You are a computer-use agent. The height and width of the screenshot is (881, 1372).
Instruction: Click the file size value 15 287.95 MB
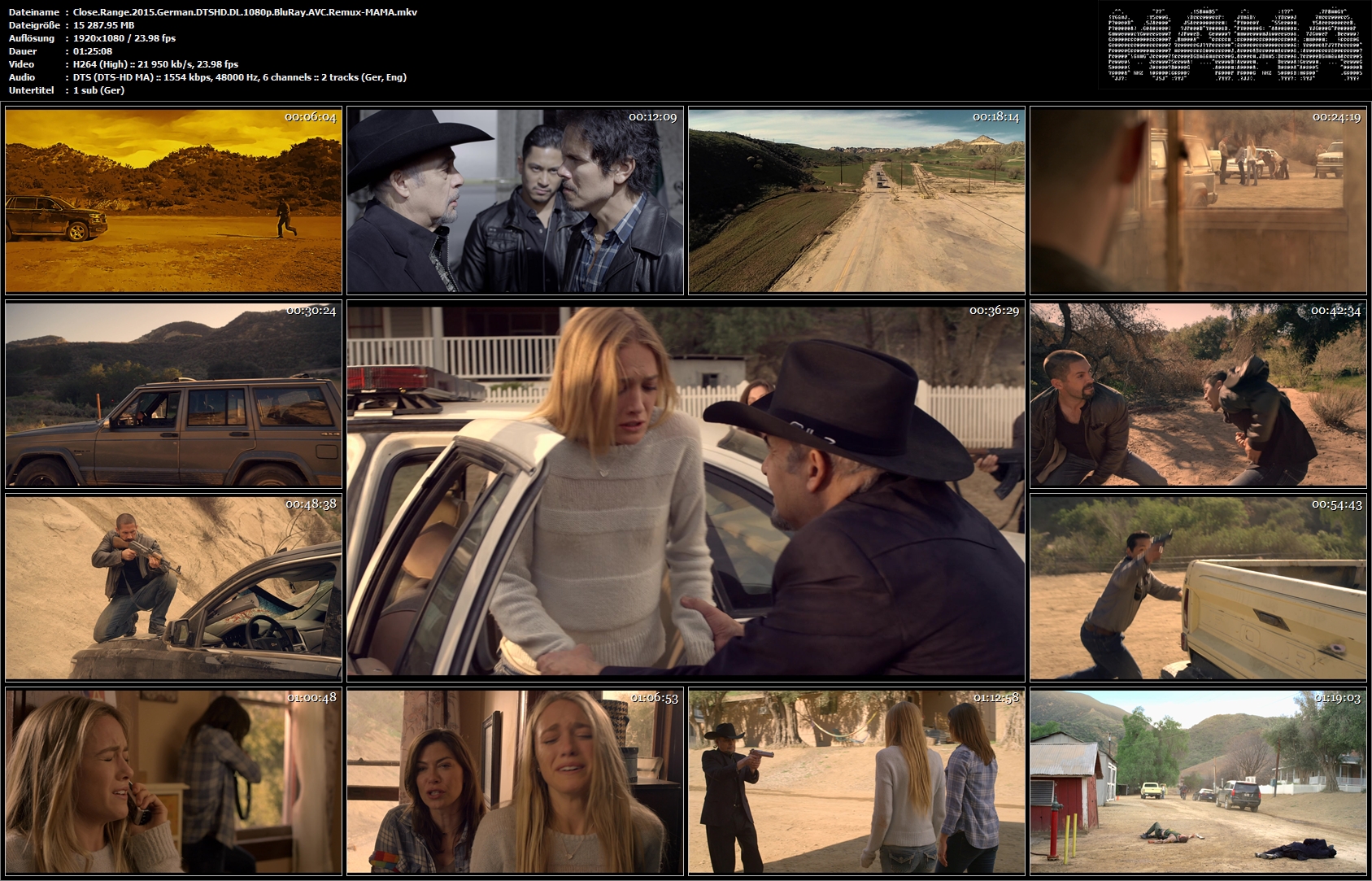[103, 25]
